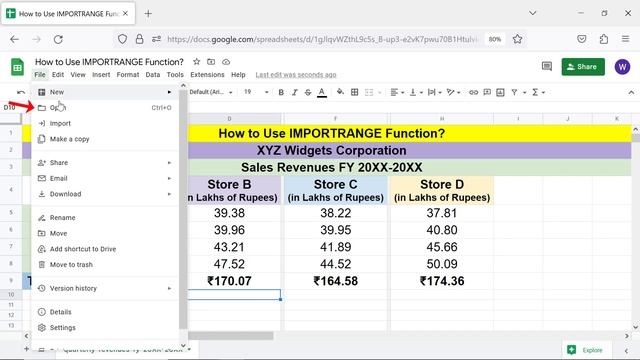Open the text rotation dropdown
This screenshot has width=640, height=360.
tap(453, 92)
